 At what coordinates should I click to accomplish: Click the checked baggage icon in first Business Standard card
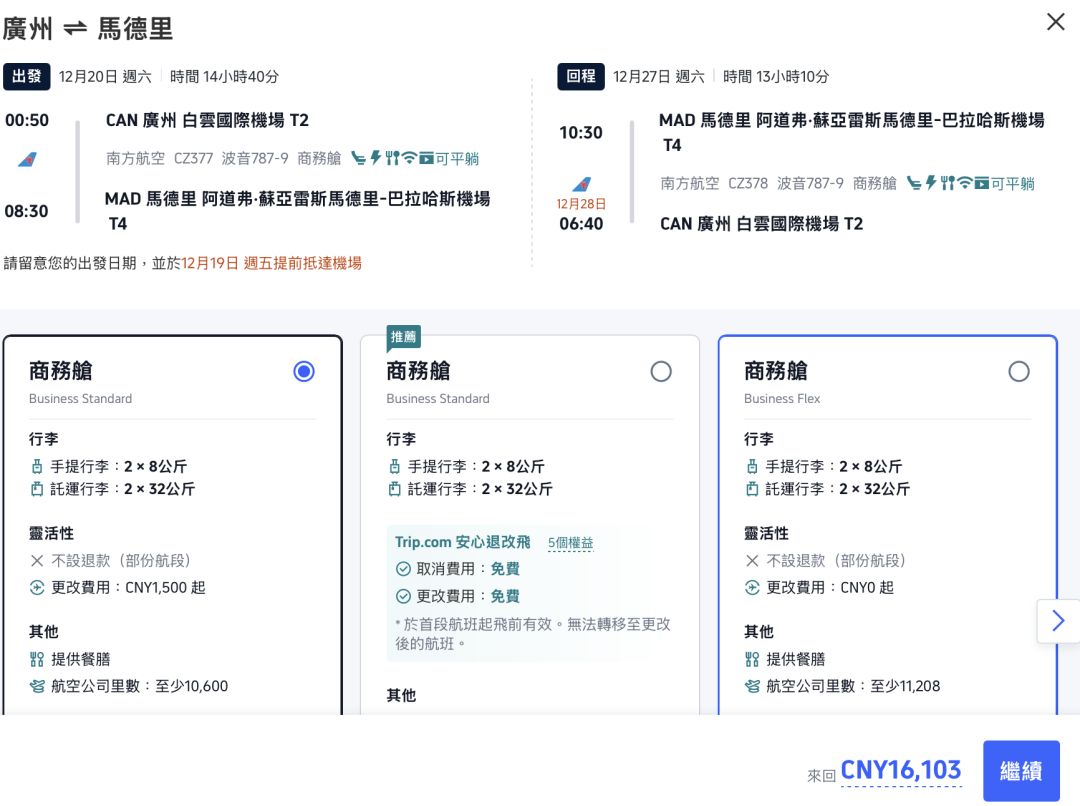click(36, 489)
